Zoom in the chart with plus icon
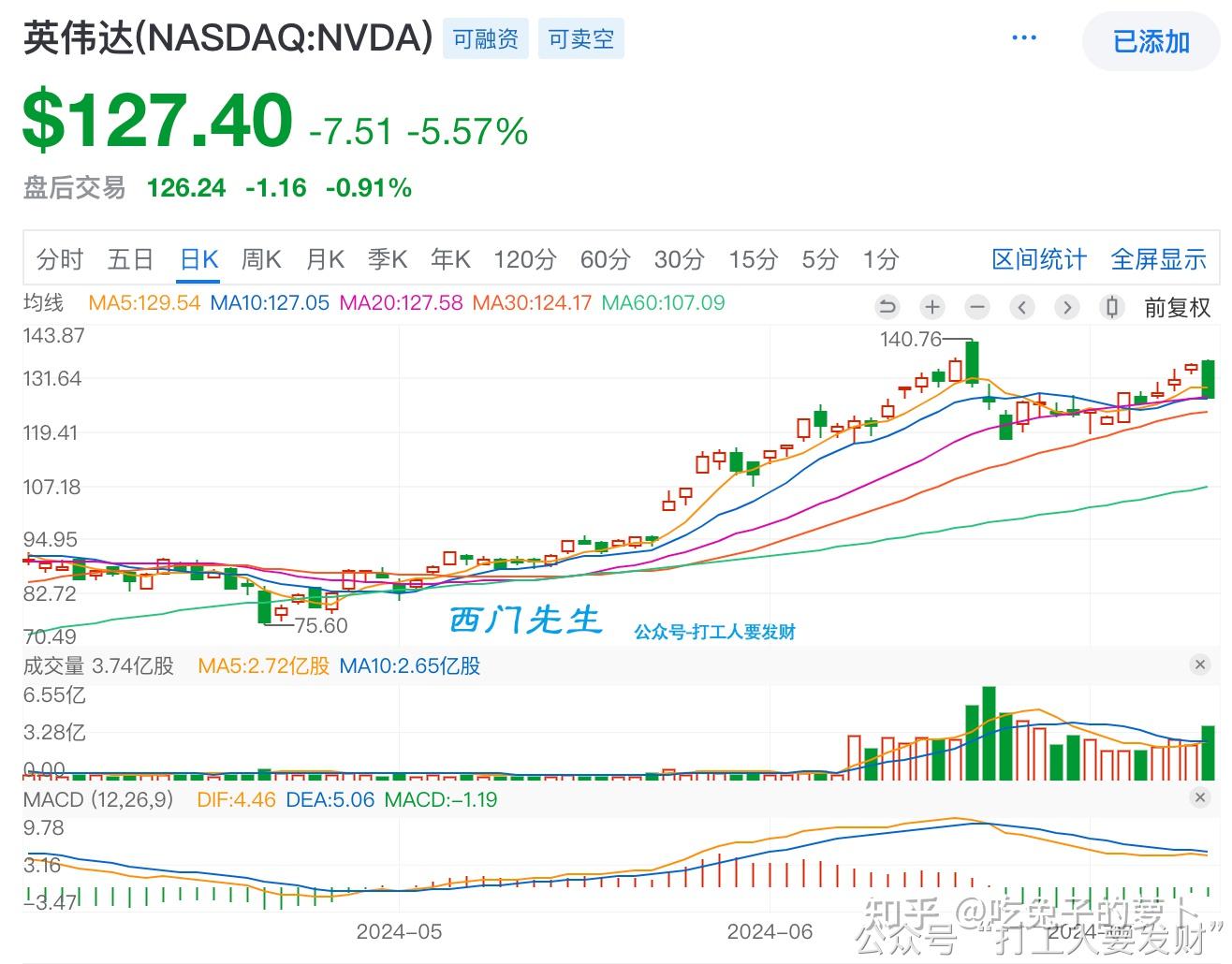This screenshot has width=1232, height=964. (932, 307)
